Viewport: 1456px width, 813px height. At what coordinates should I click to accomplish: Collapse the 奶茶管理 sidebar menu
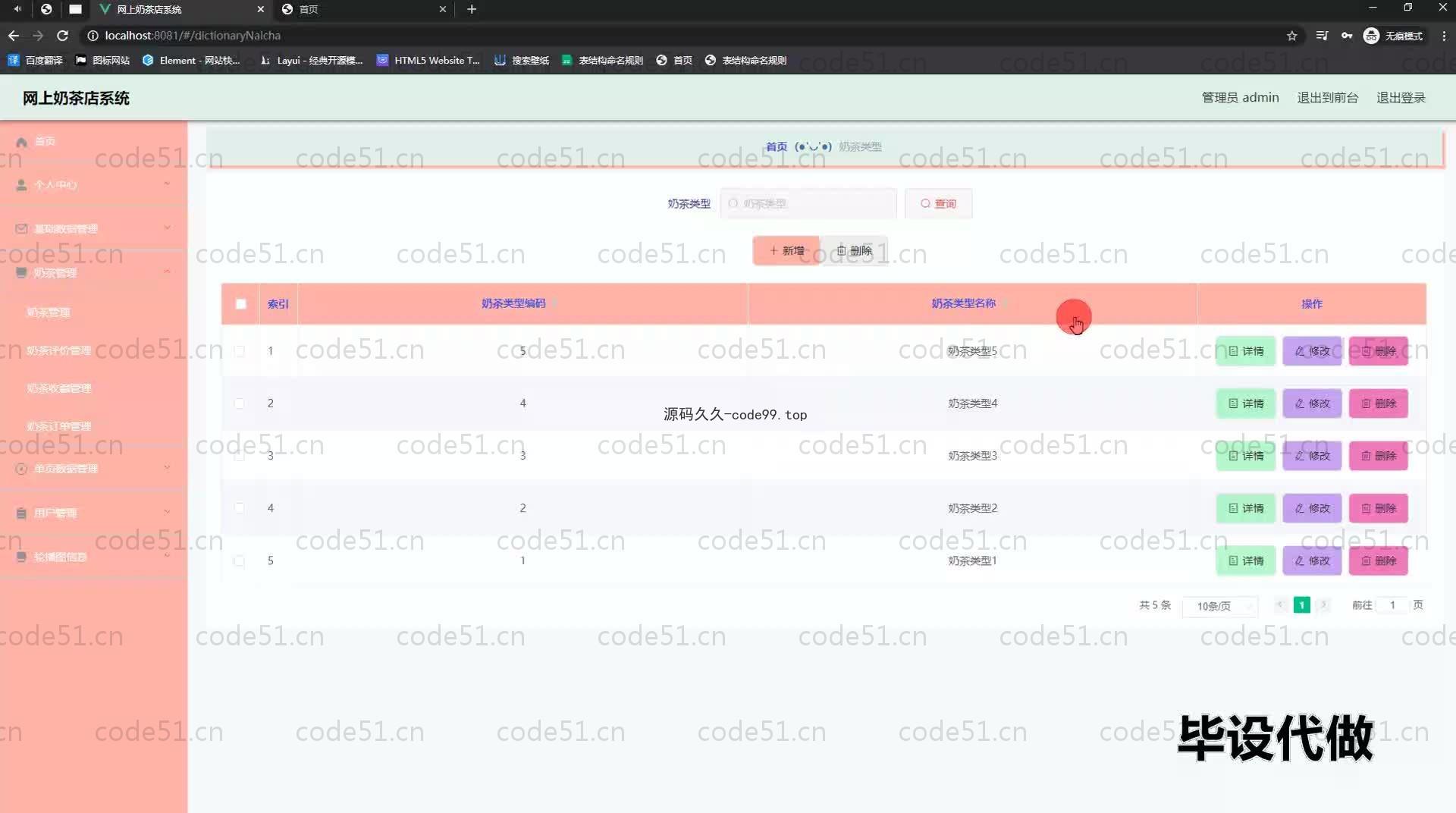[x=93, y=272]
